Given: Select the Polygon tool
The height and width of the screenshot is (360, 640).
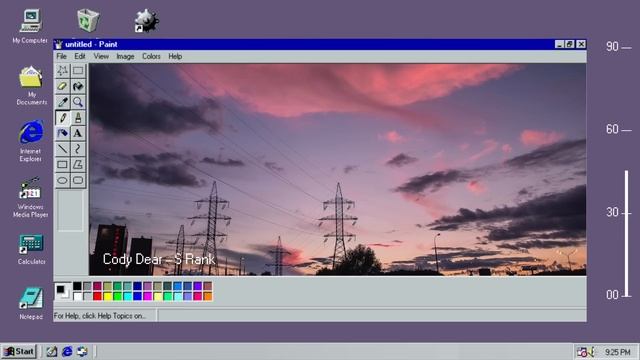Looking at the screenshot, I should point(78,164).
